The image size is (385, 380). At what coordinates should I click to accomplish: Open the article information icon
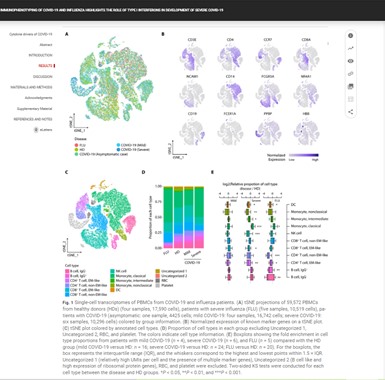pos(350,36)
